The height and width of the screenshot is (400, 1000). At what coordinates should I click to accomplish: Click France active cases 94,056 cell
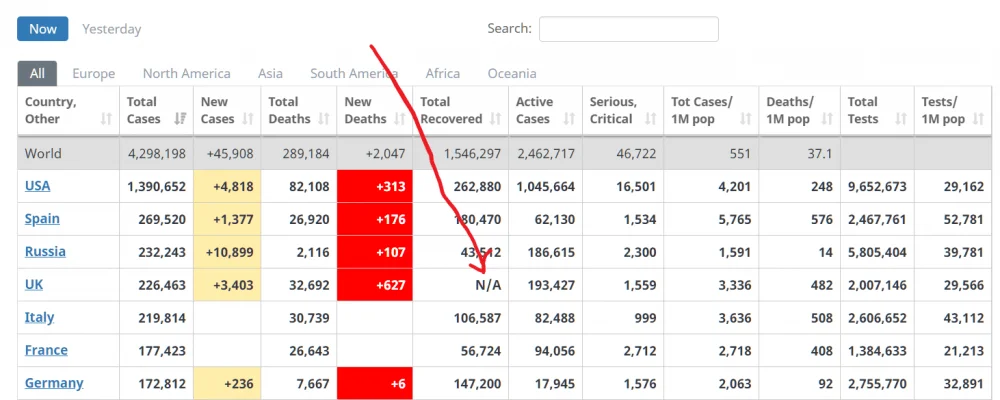coord(545,350)
